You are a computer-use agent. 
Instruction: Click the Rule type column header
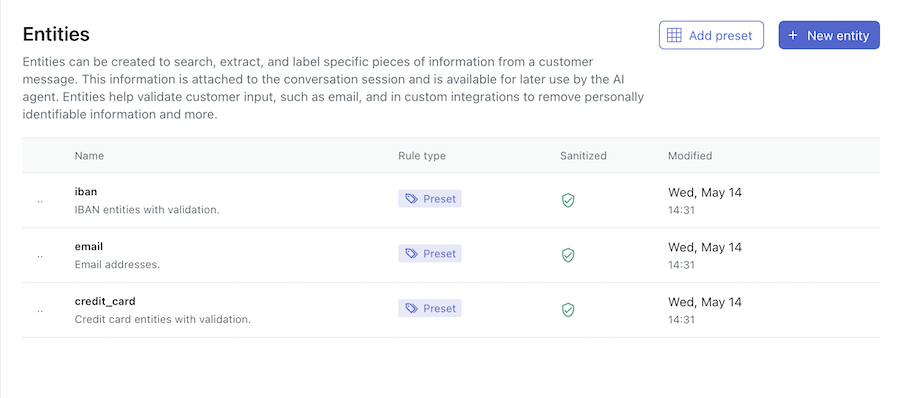[x=422, y=155]
